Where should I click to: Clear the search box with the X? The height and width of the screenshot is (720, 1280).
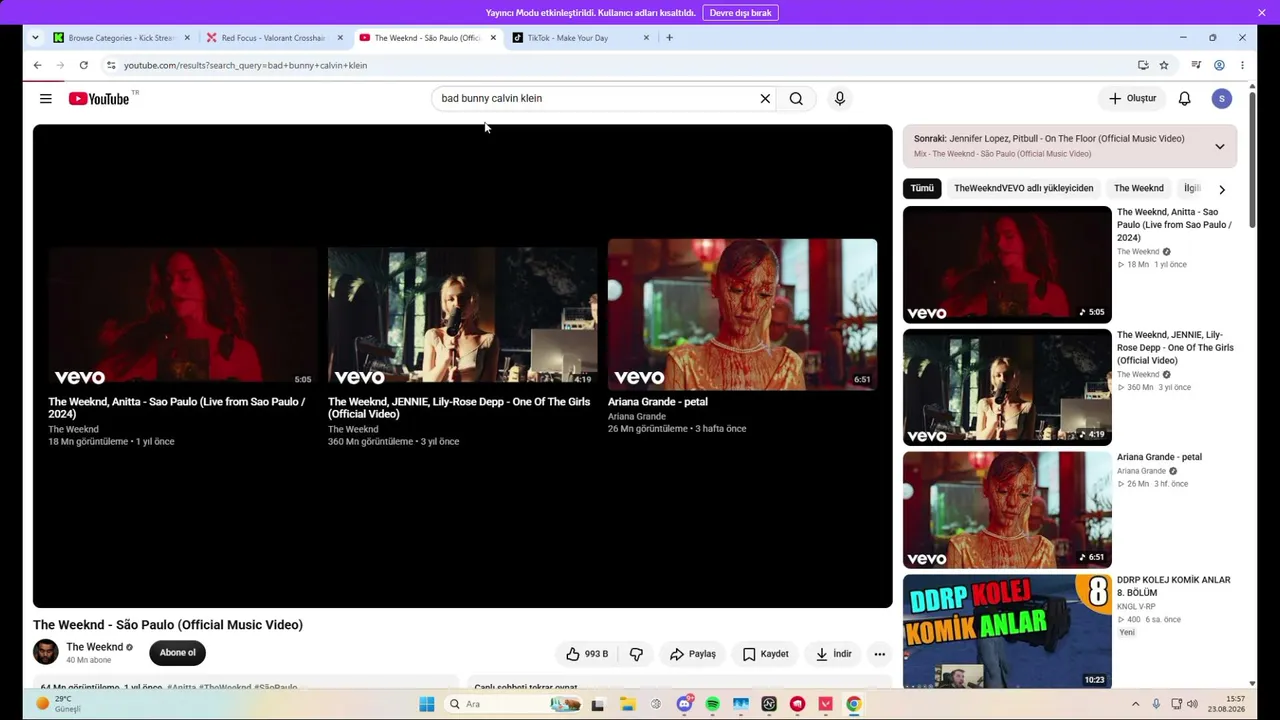click(765, 98)
